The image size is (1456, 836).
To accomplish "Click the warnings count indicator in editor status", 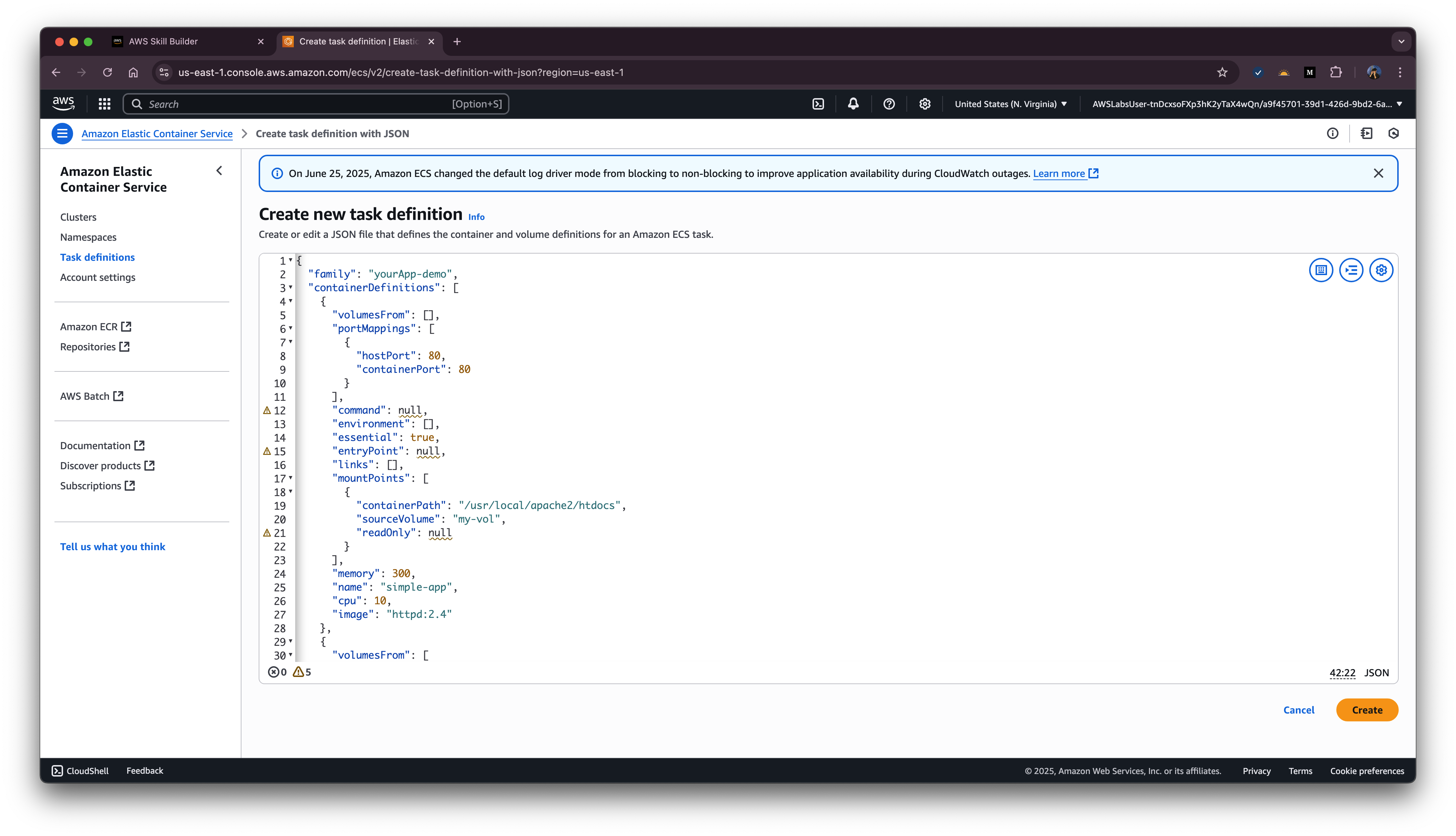I will point(302,672).
